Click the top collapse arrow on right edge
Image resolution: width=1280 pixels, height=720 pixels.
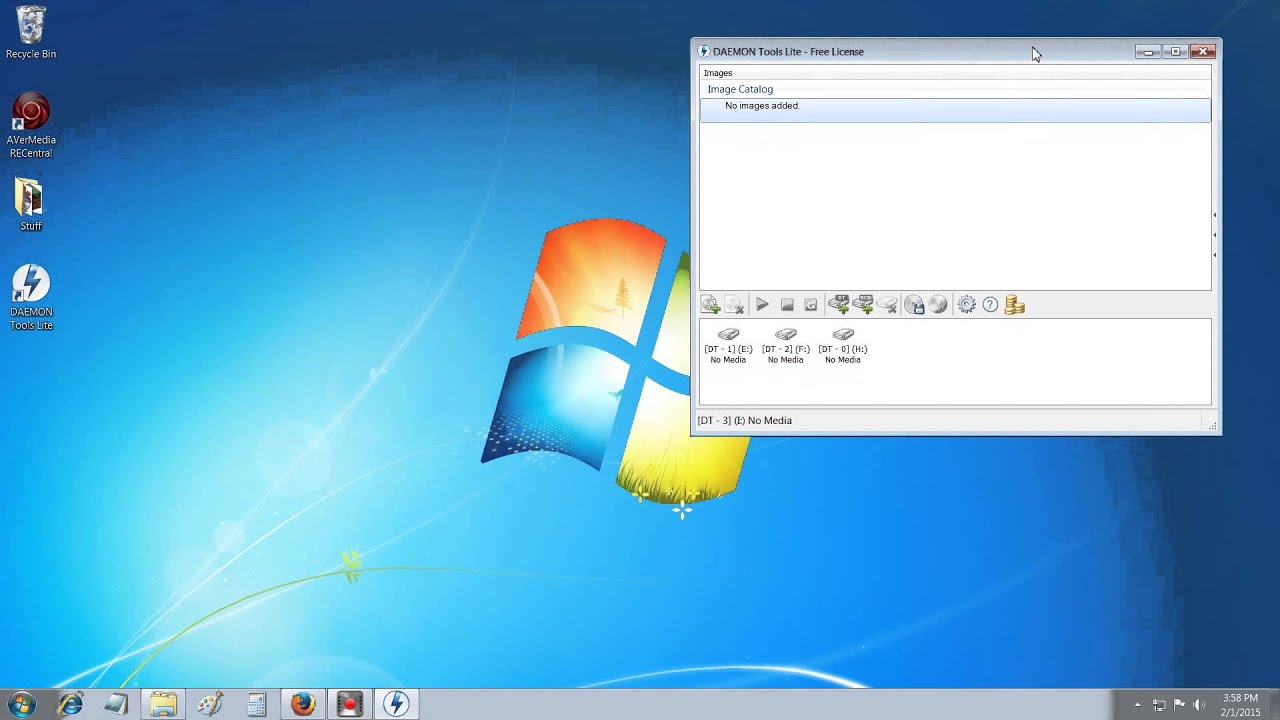pos(1214,215)
